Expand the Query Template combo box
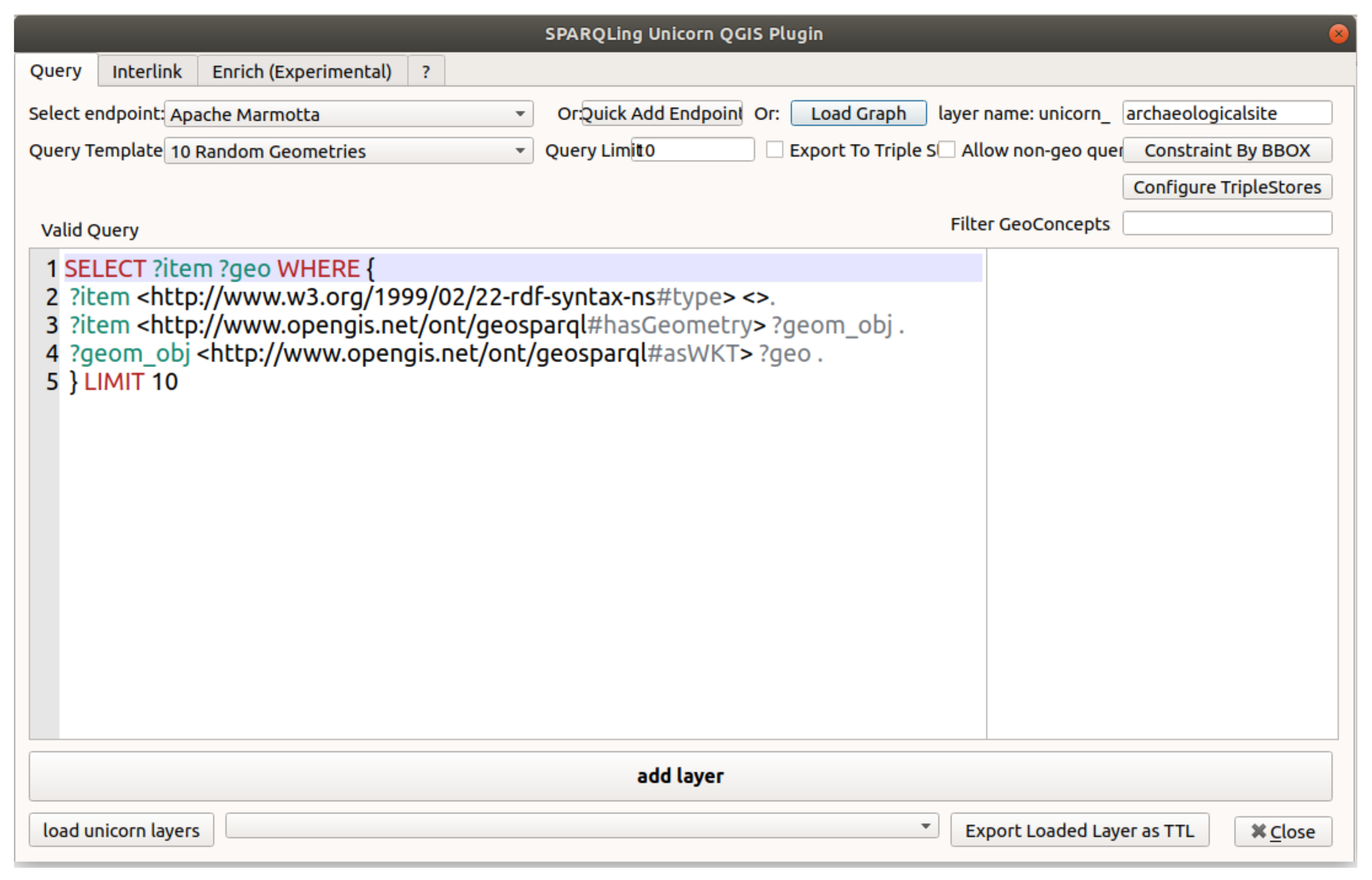The width and height of the screenshot is (1372, 880). (348, 151)
